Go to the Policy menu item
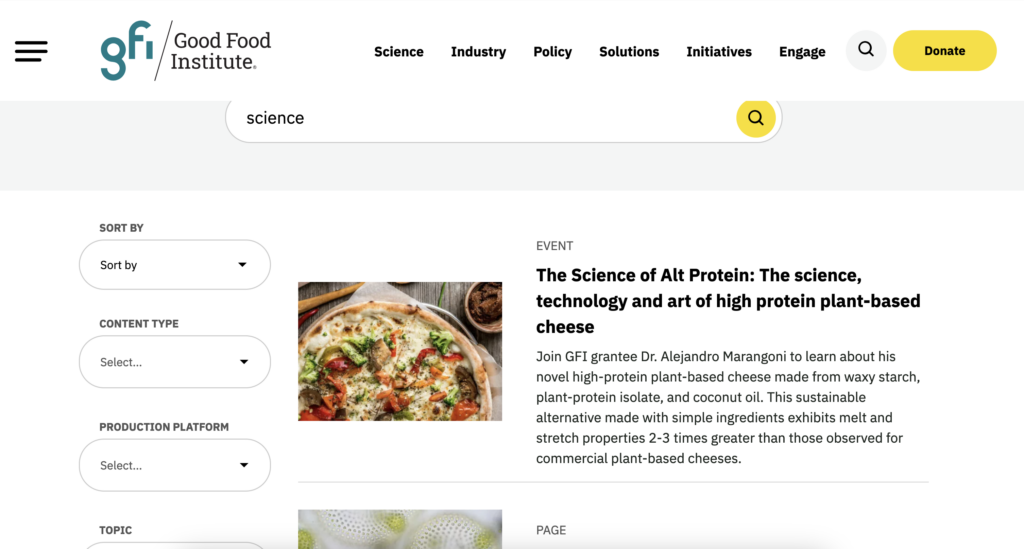Screen dimensions: 1024x549 click(x=552, y=52)
